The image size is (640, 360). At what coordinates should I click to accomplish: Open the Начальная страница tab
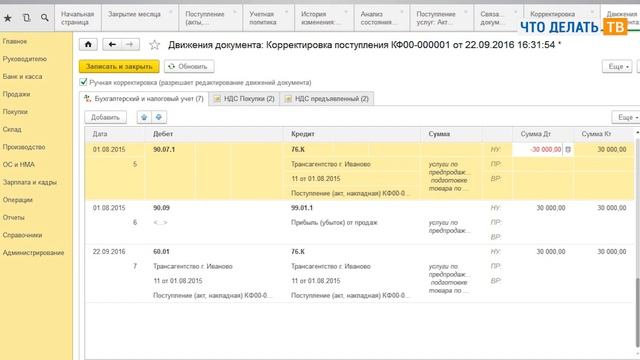point(78,18)
